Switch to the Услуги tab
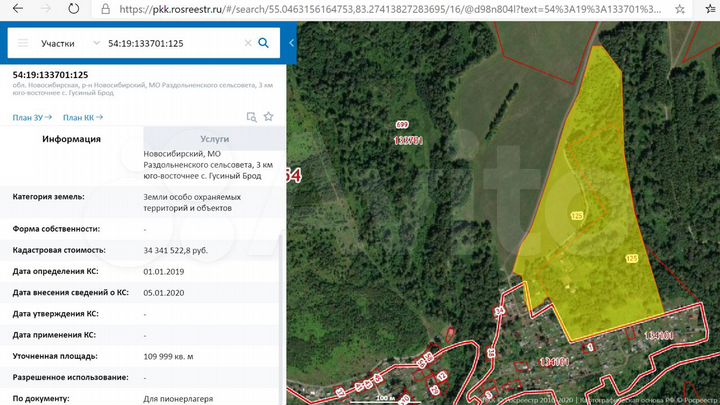 click(x=214, y=139)
